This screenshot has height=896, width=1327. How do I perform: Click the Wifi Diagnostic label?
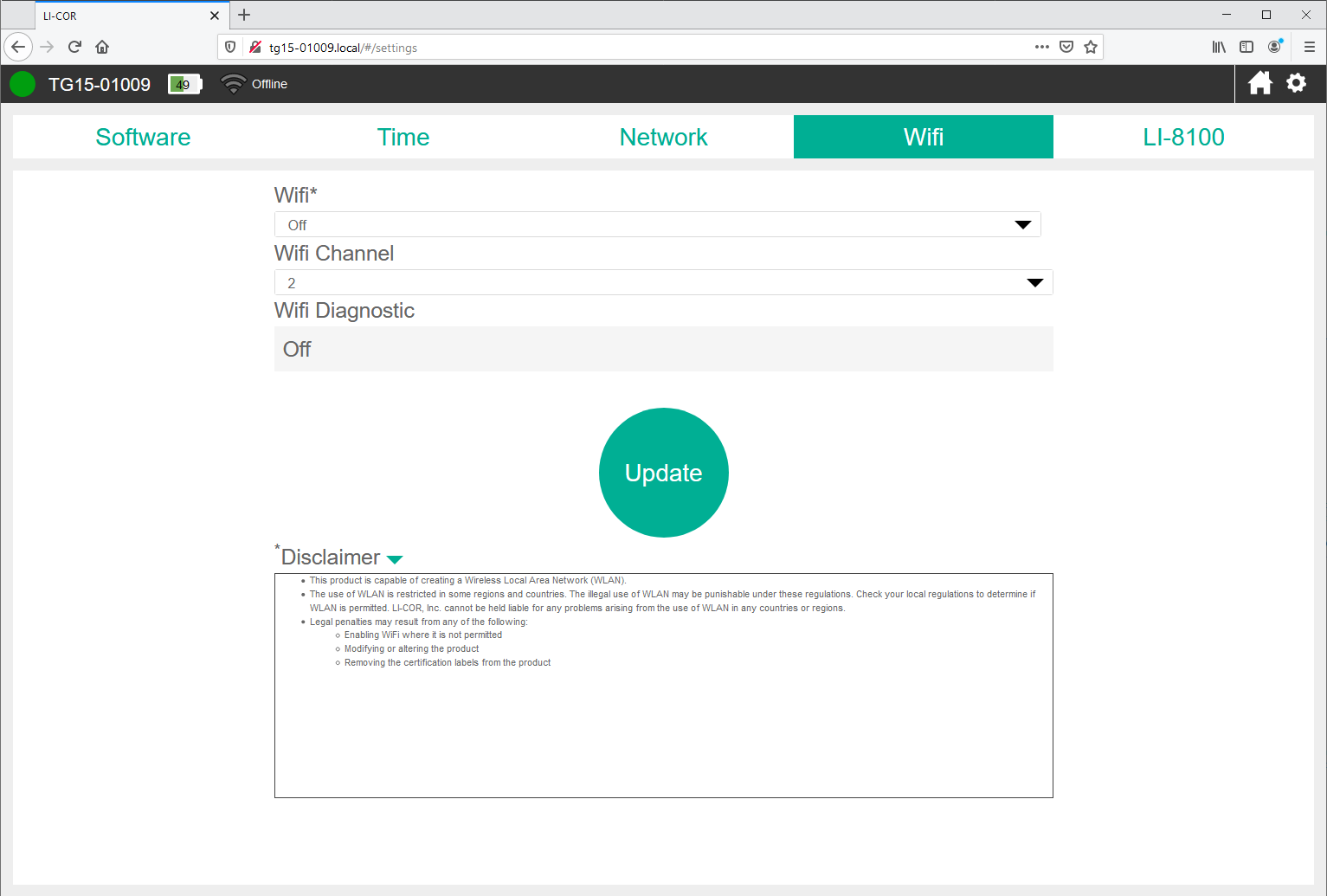[345, 311]
